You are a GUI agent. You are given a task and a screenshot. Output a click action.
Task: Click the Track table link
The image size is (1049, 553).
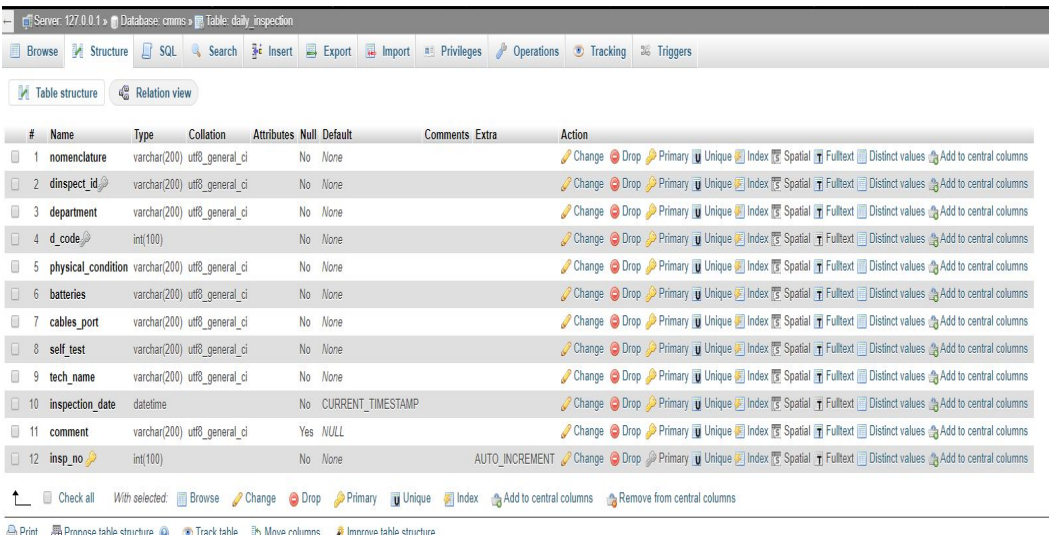(211, 532)
